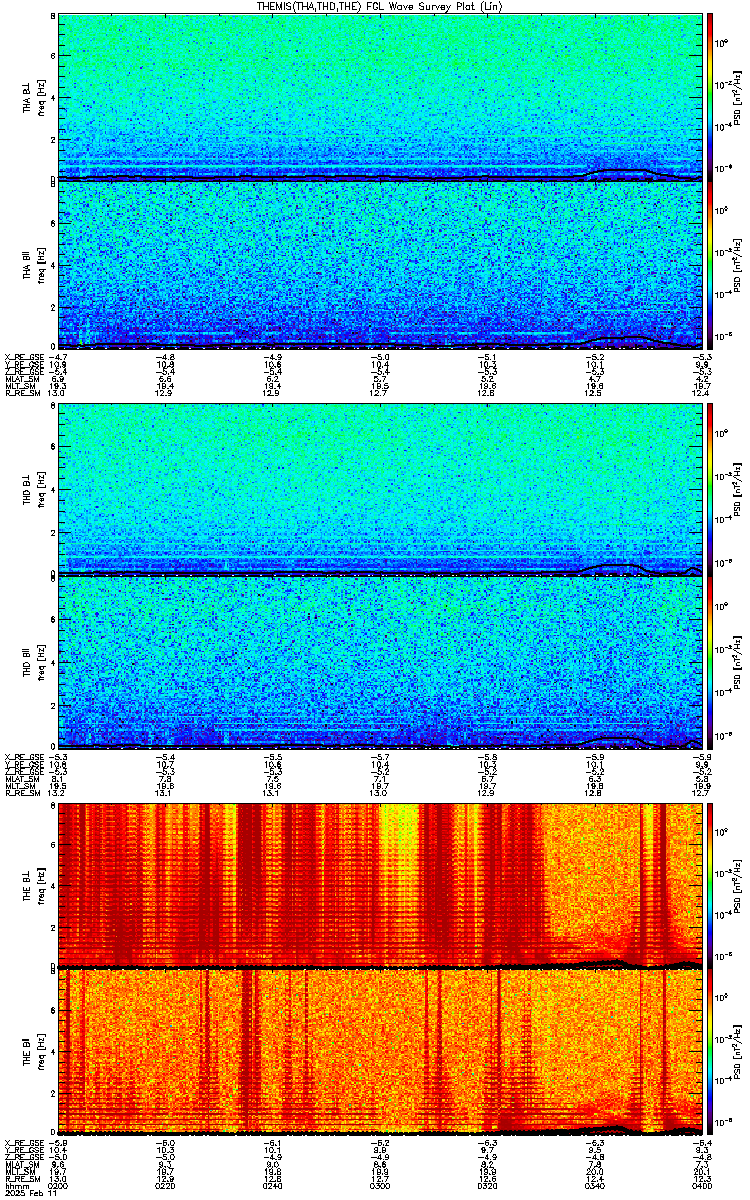Screen dimensions: 750x1200
Task: Click the 0300 time tick label
Action: [380, 1185]
